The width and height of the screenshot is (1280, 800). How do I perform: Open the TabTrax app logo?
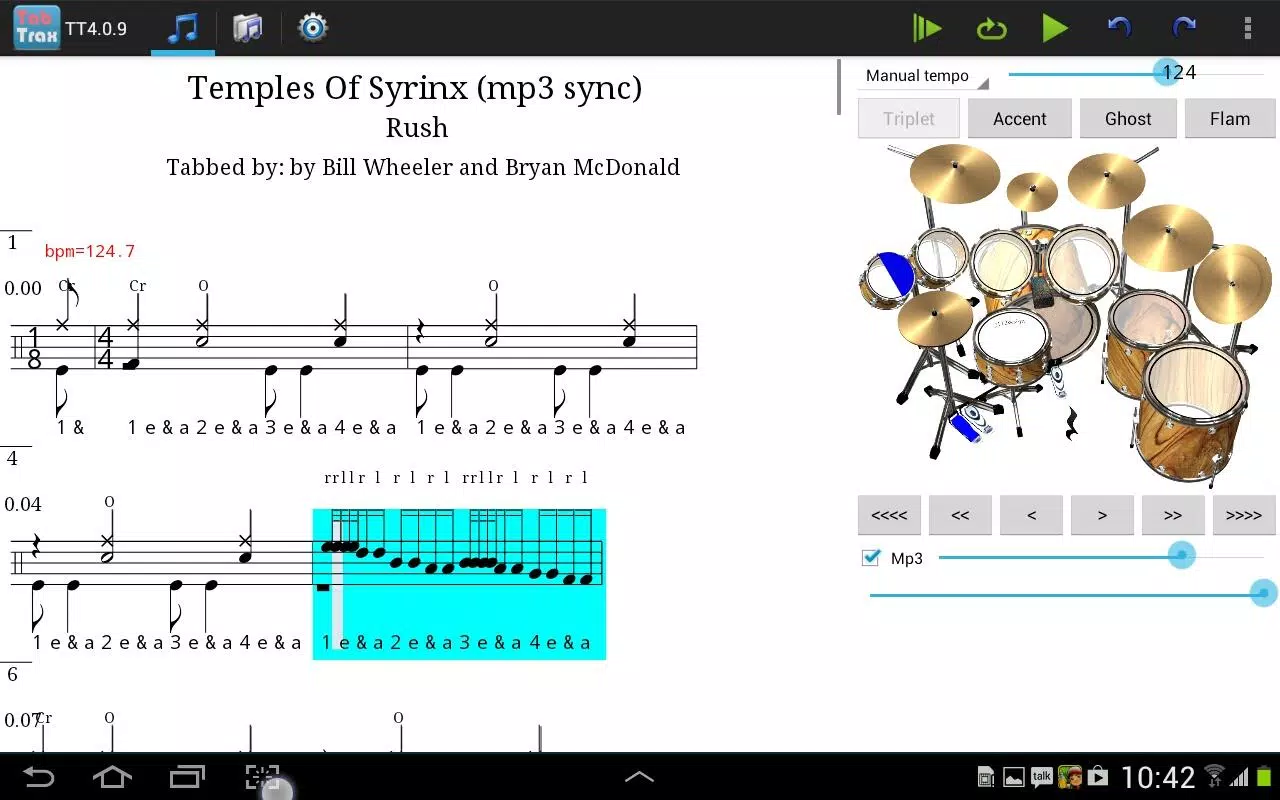[x=36, y=28]
